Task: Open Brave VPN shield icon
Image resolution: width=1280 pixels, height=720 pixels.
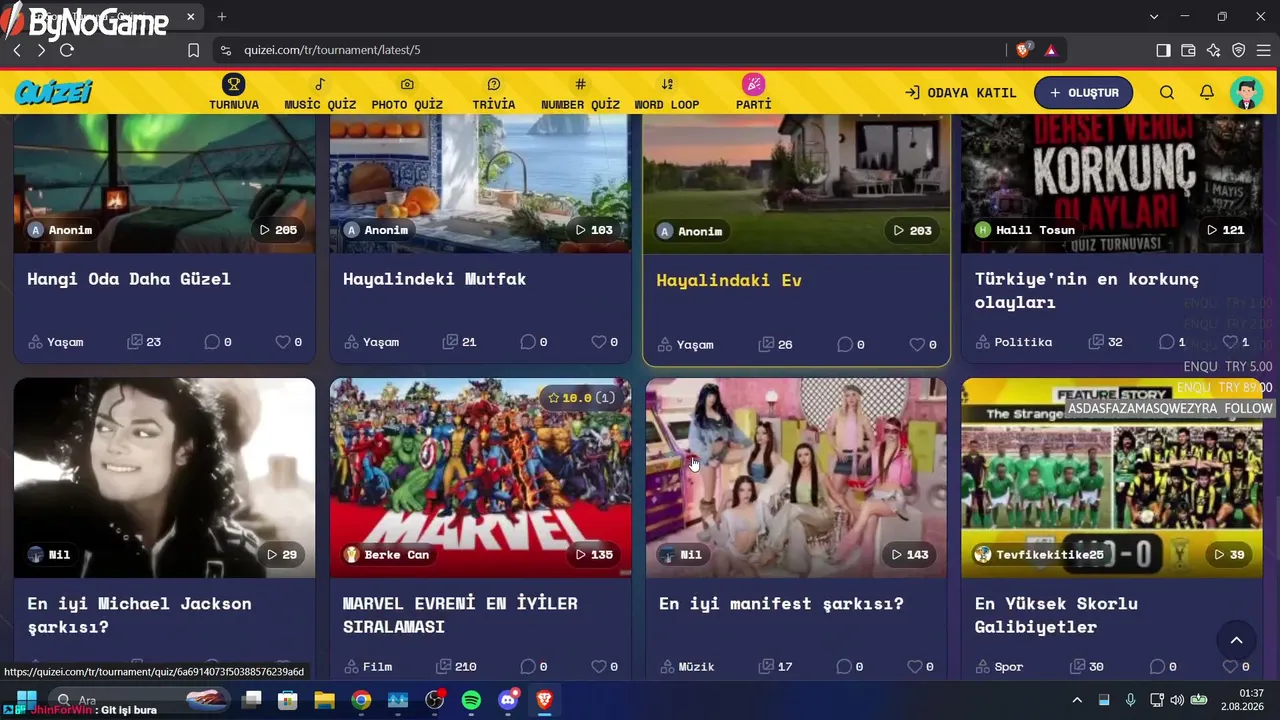Action: click(x=1238, y=50)
